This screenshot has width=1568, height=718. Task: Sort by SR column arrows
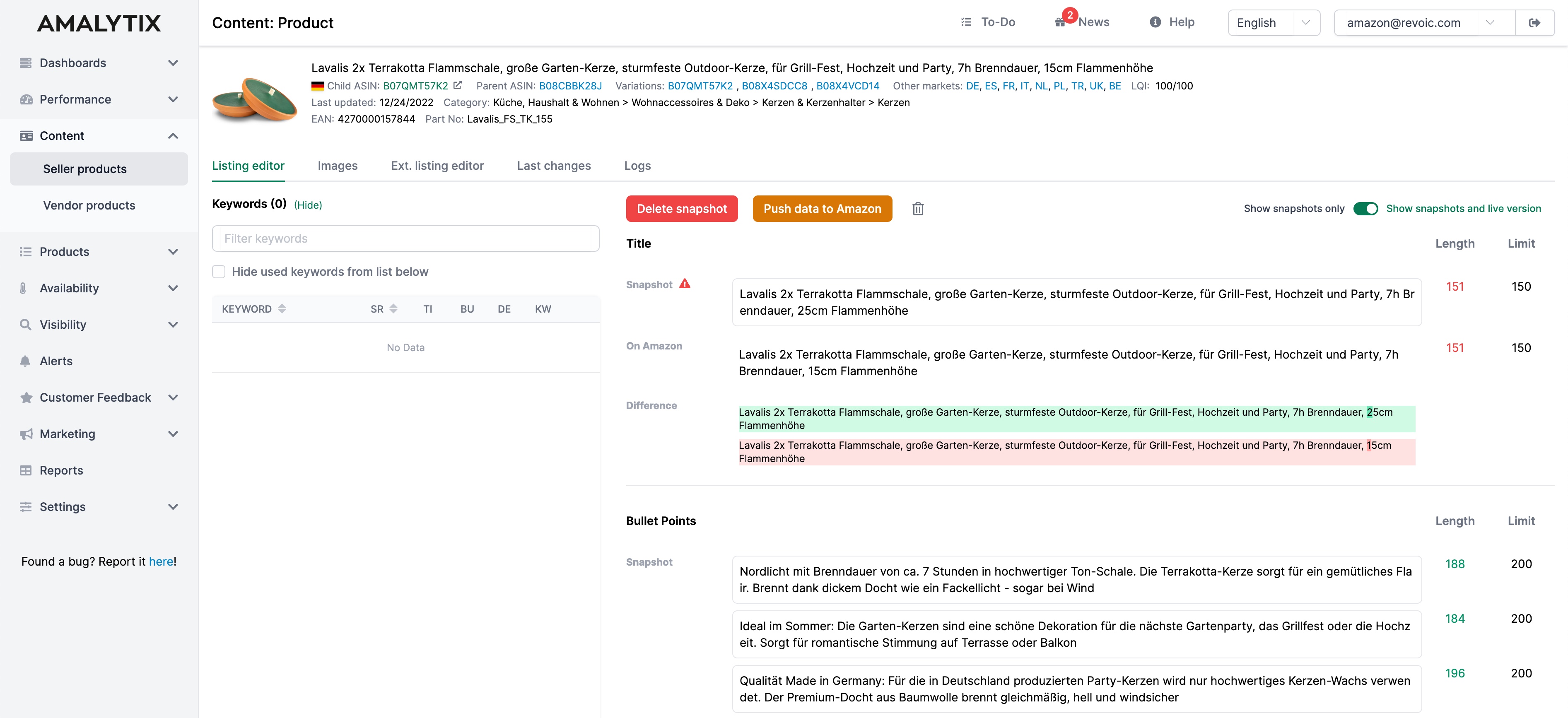click(393, 308)
